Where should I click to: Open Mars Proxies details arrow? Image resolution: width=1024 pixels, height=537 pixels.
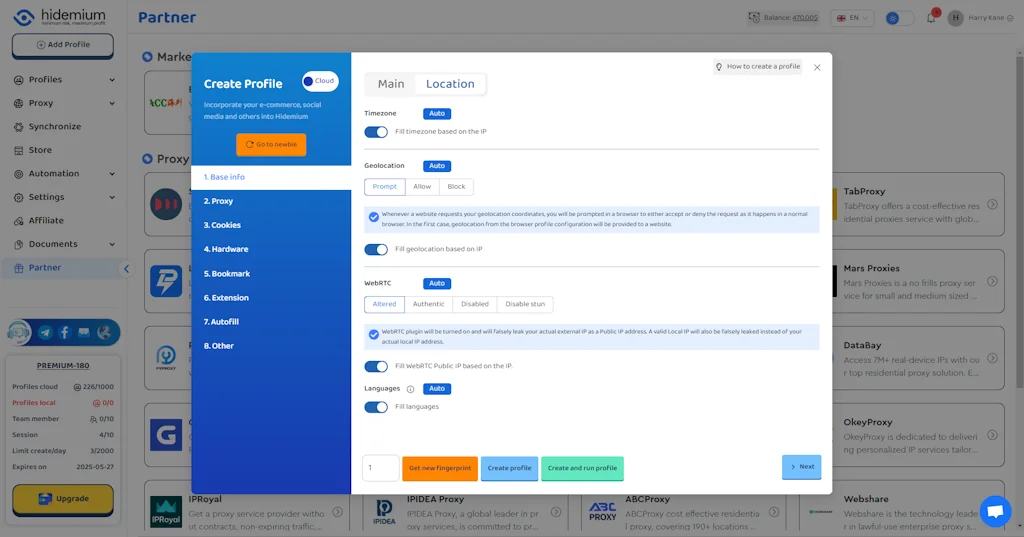(992, 282)
